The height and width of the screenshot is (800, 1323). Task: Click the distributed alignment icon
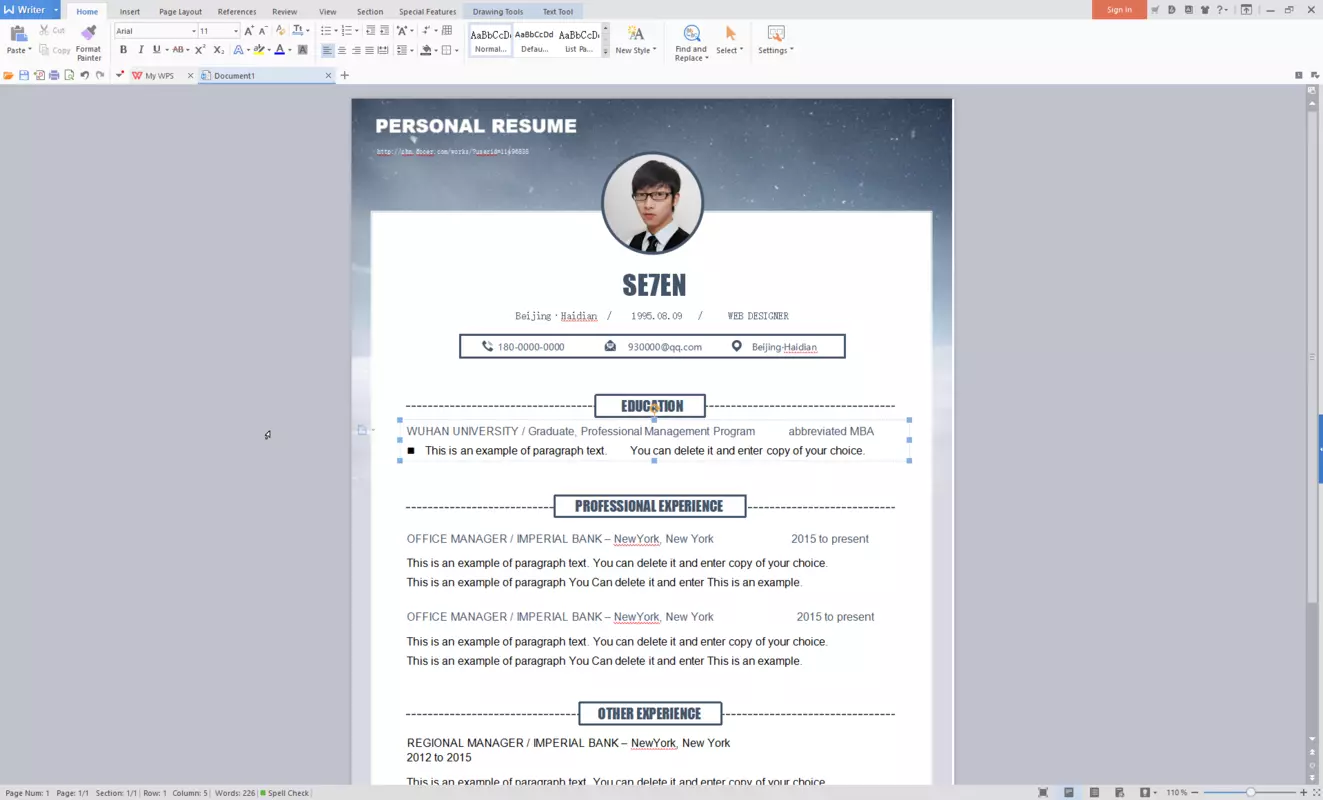[x=383, y=50]
